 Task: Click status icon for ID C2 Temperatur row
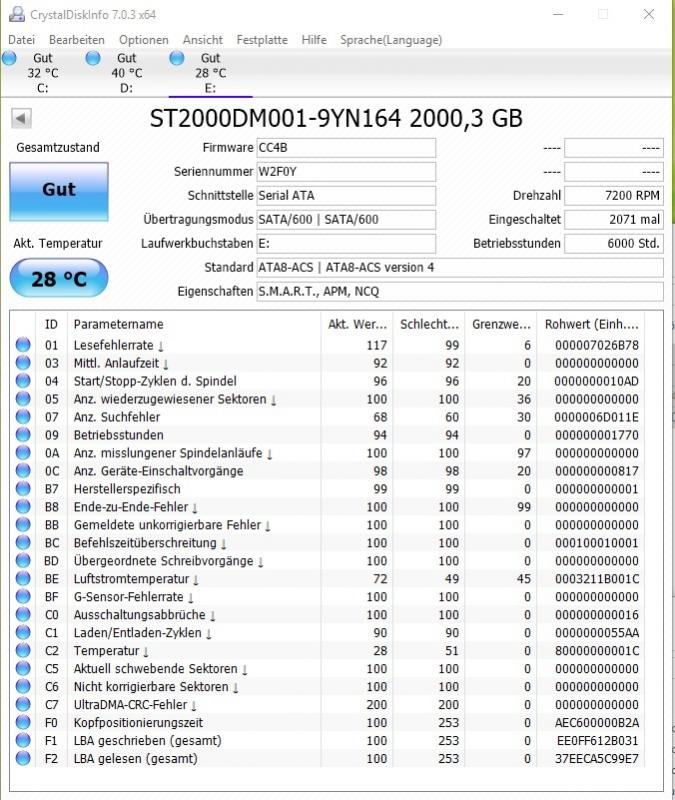23,651
